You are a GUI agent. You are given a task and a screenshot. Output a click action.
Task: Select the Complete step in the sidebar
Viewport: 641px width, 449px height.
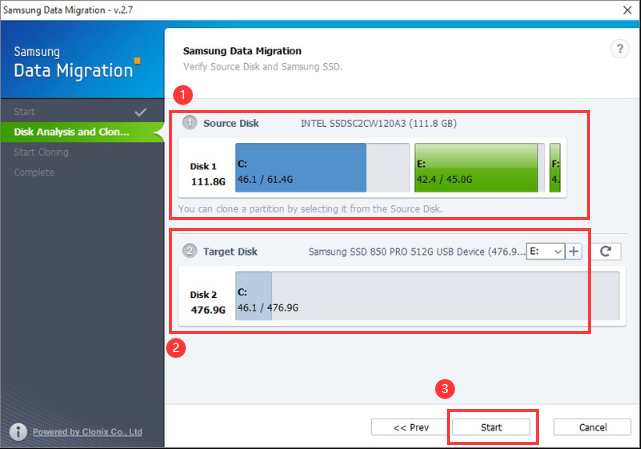[35, 172]
